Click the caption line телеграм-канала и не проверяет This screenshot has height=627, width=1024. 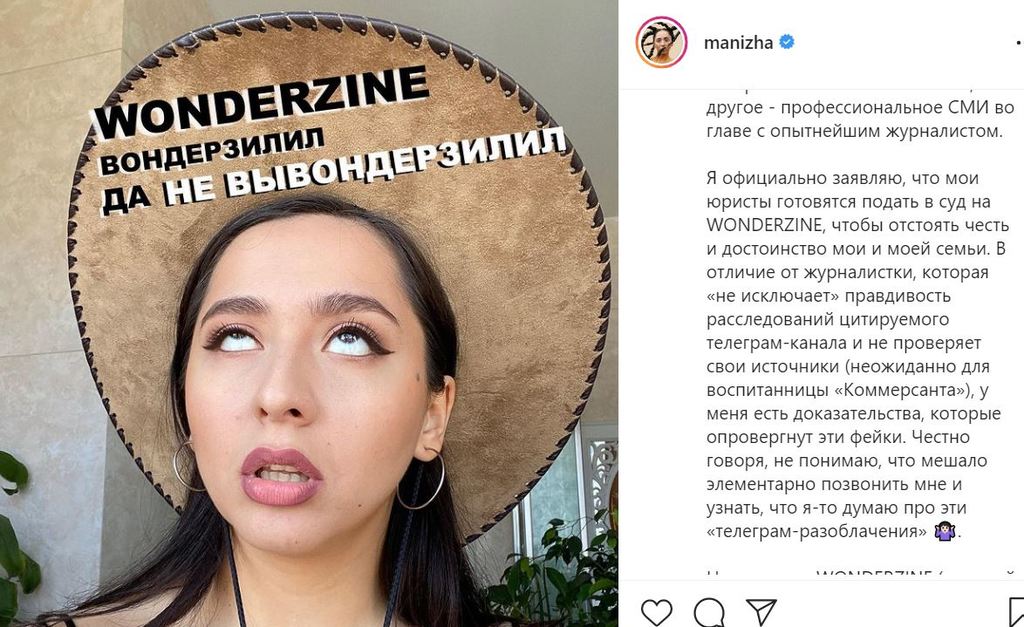[x=844, y=343]
